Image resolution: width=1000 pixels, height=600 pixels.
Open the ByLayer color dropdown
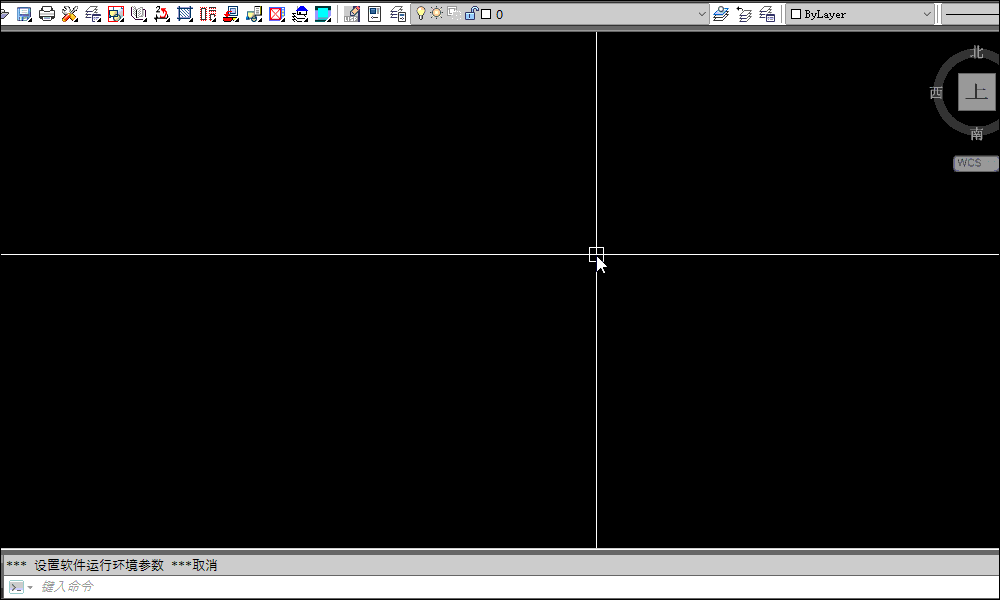click(927, 14)
